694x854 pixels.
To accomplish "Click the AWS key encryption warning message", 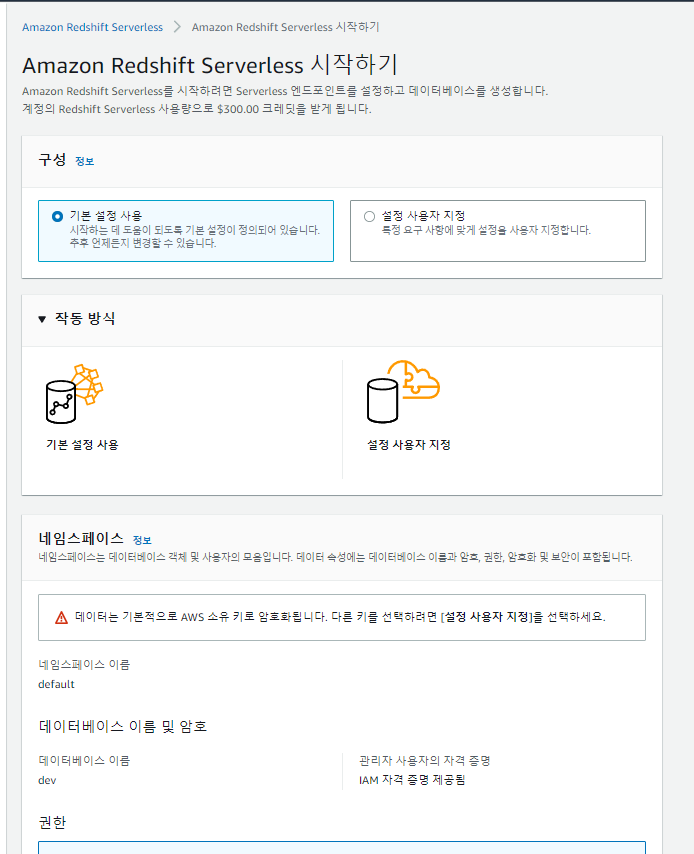I will point(340,617).
